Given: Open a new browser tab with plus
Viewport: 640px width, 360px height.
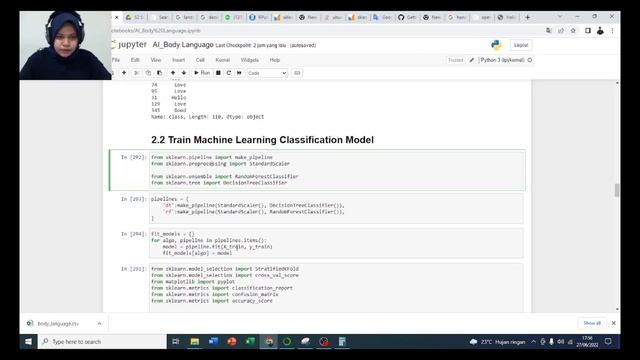Looking at the screenshot, I should 527,17.
